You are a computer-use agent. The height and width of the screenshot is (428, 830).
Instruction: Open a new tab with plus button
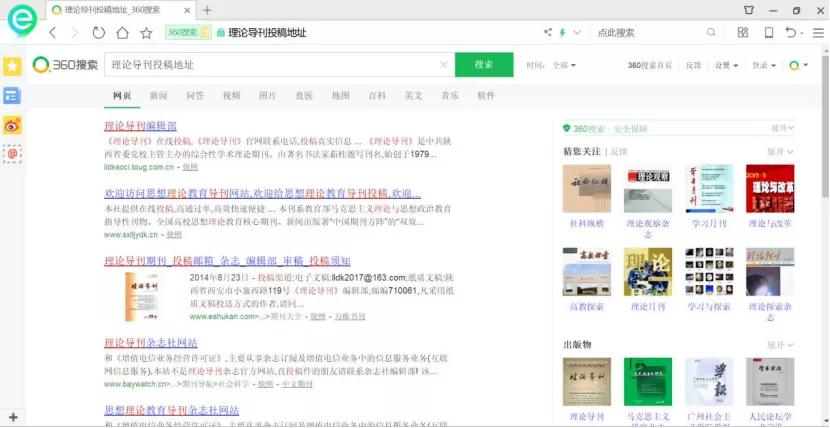(x=207, y=10)
